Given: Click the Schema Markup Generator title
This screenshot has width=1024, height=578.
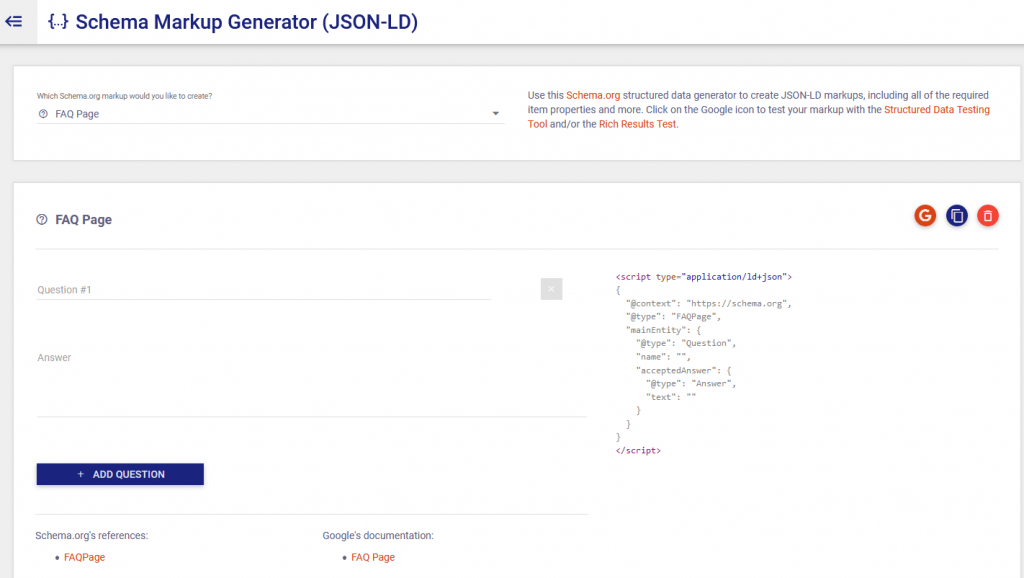Looking at the screenshot, I should point(246,22).
